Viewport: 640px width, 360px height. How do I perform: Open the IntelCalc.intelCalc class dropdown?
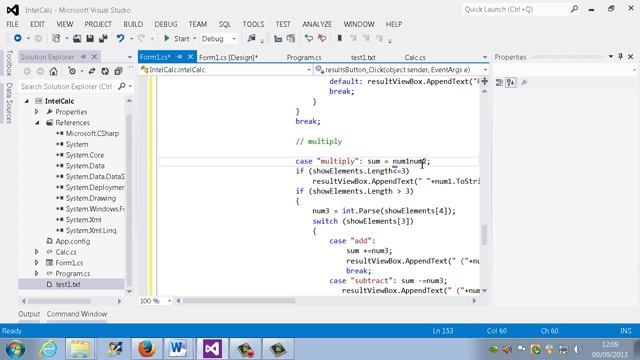309,70
